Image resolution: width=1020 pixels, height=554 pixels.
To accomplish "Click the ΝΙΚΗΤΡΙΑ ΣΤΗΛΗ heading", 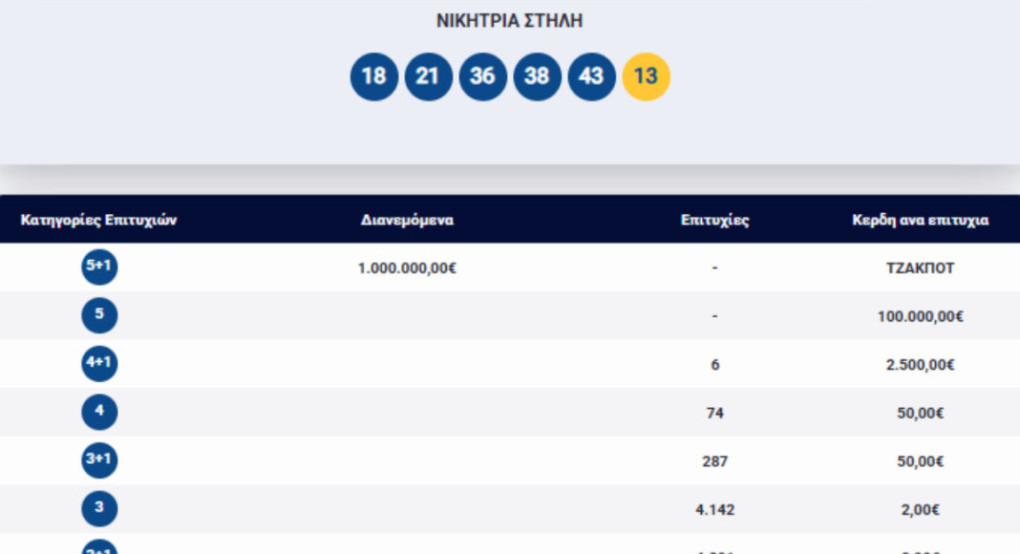I will pos(510,21).
